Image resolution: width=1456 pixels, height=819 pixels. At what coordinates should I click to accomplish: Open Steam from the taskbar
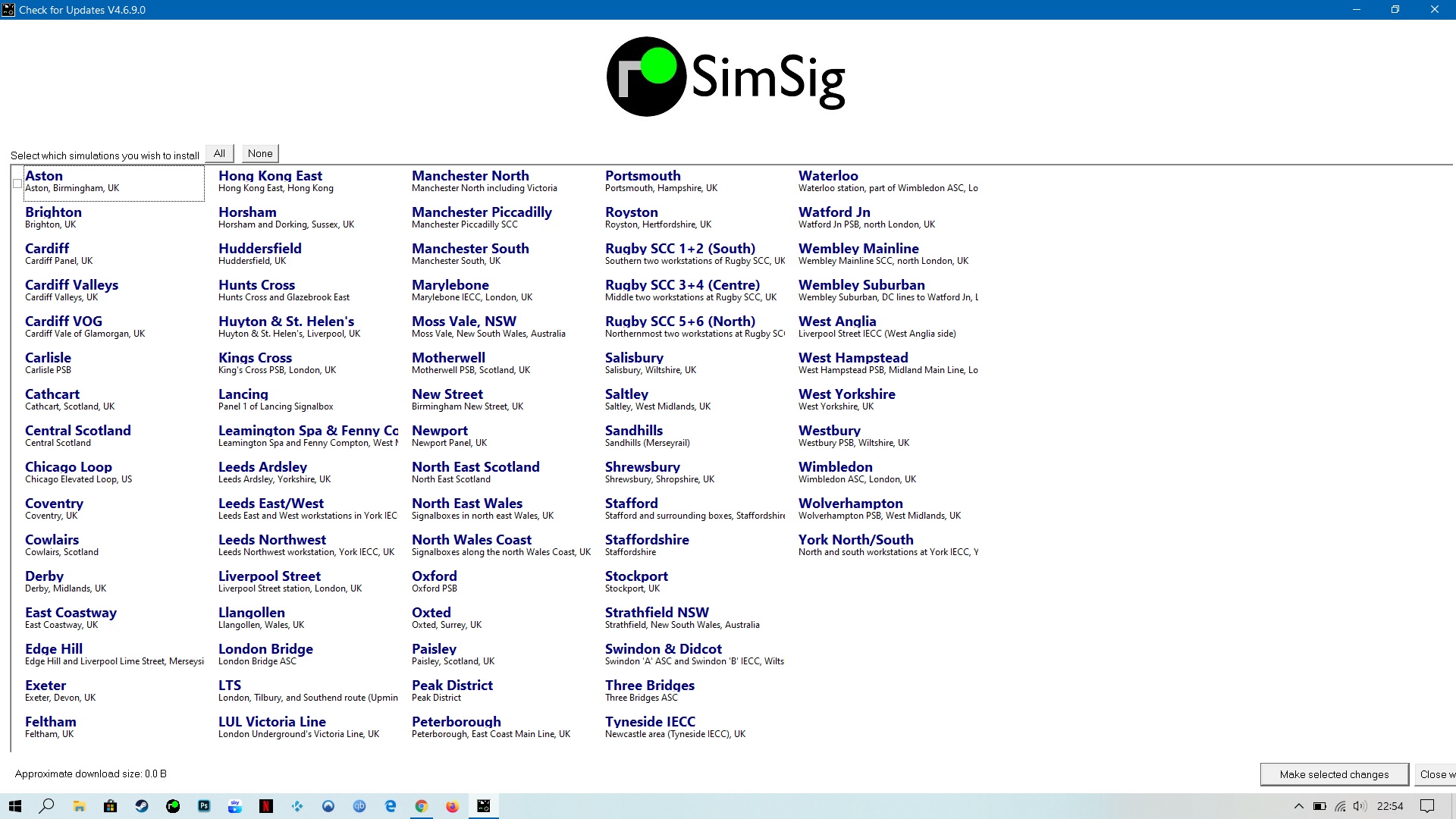pos(142,806)
